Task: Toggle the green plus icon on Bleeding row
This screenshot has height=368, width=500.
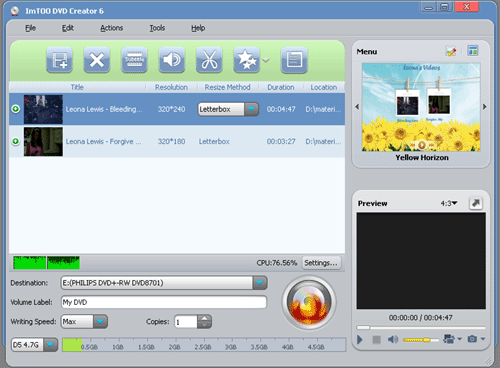Action: pyautogui.click(x=15, y=109)
